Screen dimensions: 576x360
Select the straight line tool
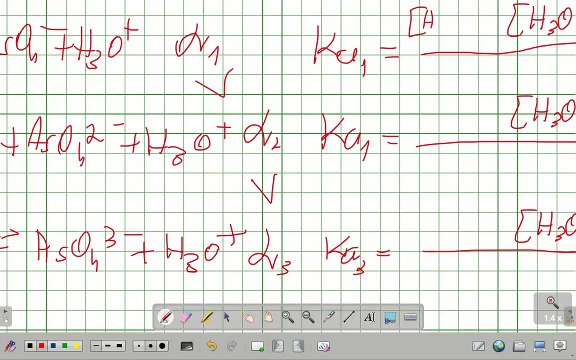[x=349, y=317]
